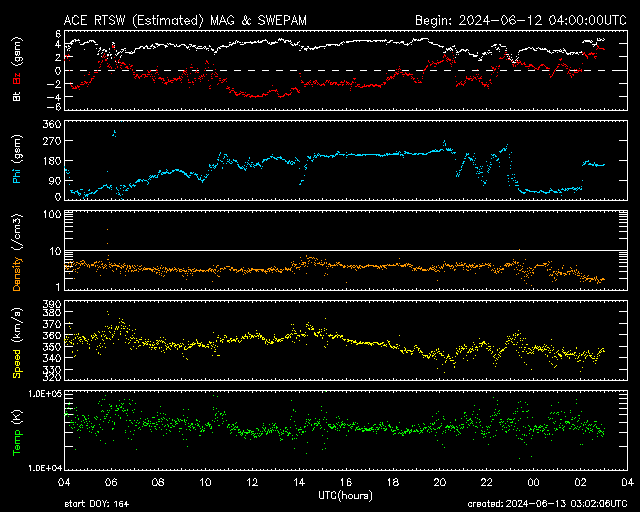Click the '340' tick on the Speed axis
640x512 pixels.
click(x=52, y=358)
